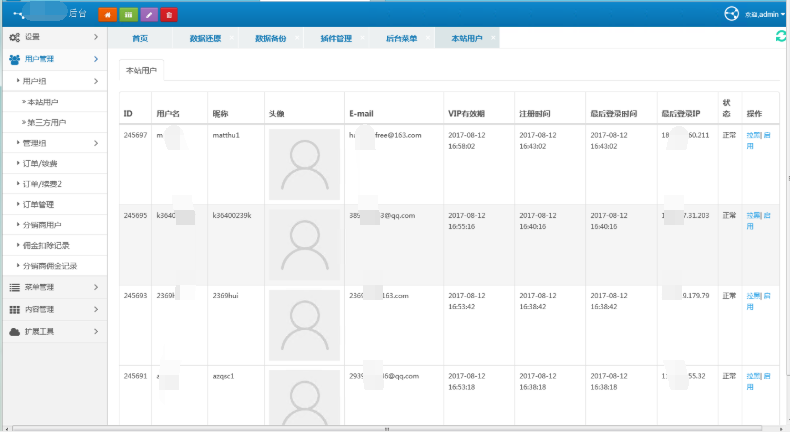Viewport: 790px width, 432px height.
Task: Open 第三方用户 in the sidebar
Action: pyautogui.click(x=47, y=122)
